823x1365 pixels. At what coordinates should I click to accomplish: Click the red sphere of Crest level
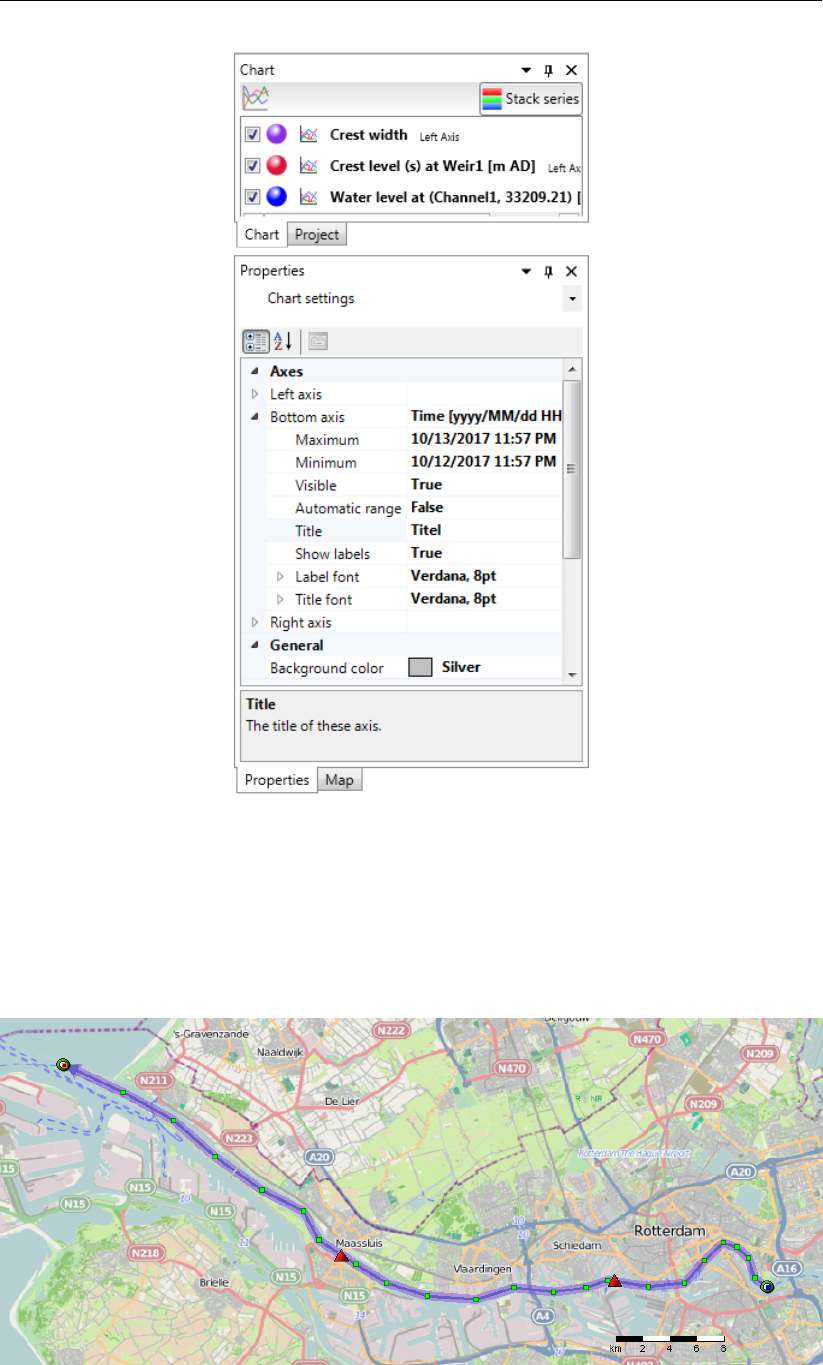277,166
